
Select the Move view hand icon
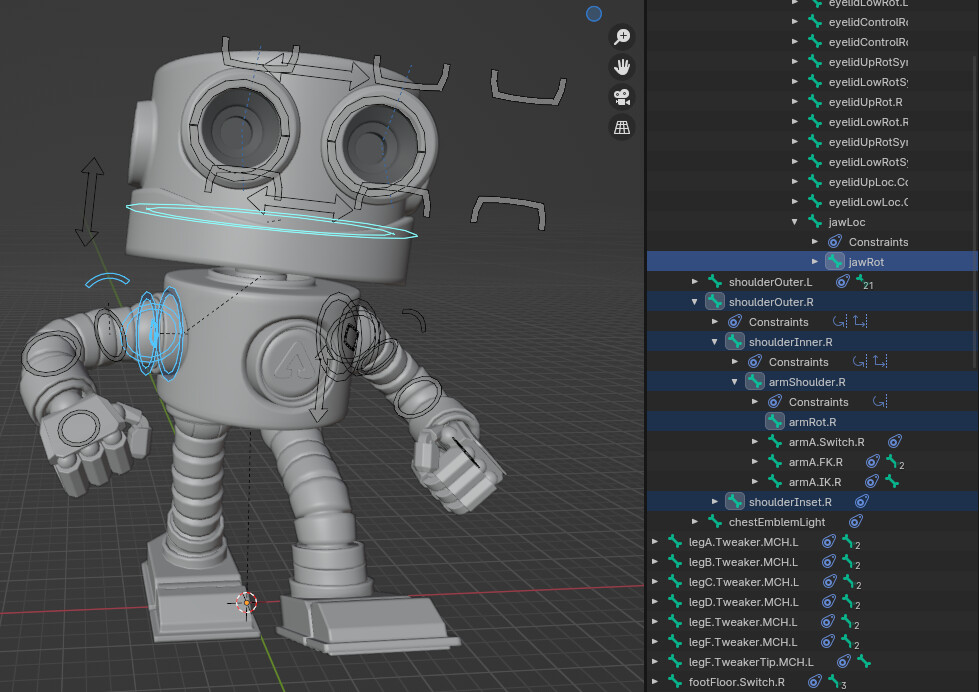(x=622, y=67)
